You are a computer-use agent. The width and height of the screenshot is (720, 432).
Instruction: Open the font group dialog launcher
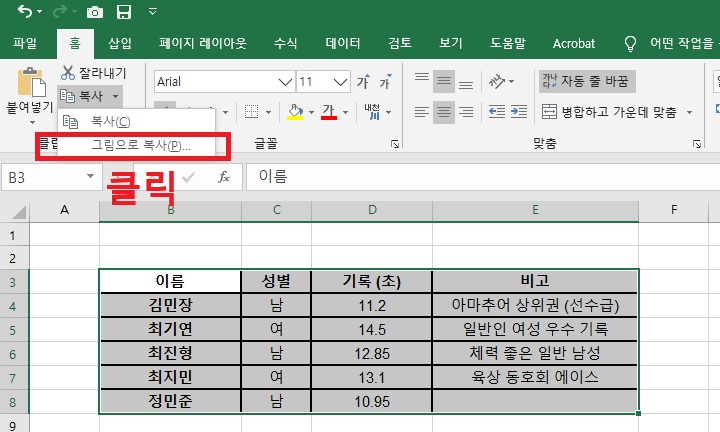point(394,144)
